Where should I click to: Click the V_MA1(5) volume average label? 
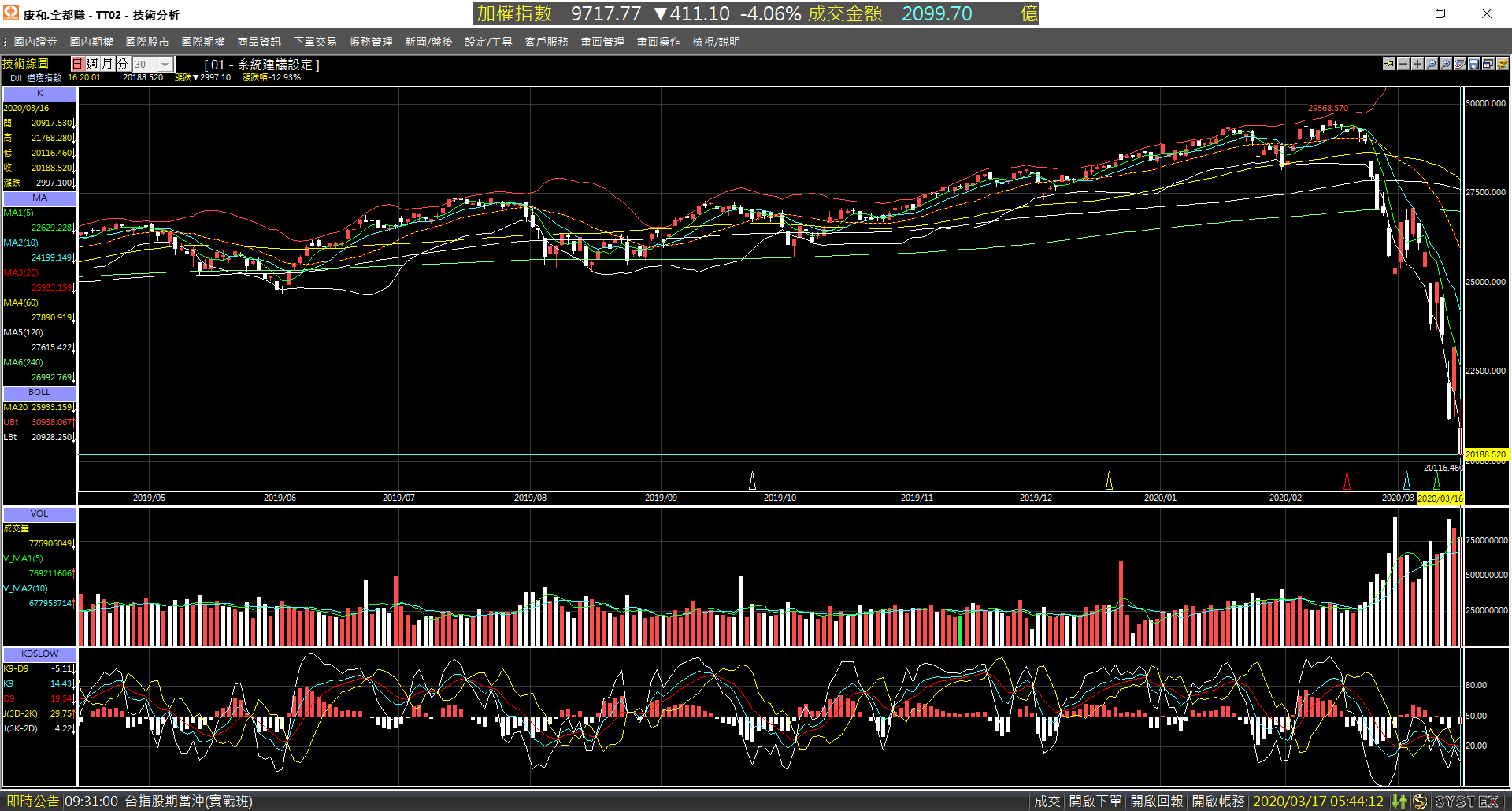24,559
